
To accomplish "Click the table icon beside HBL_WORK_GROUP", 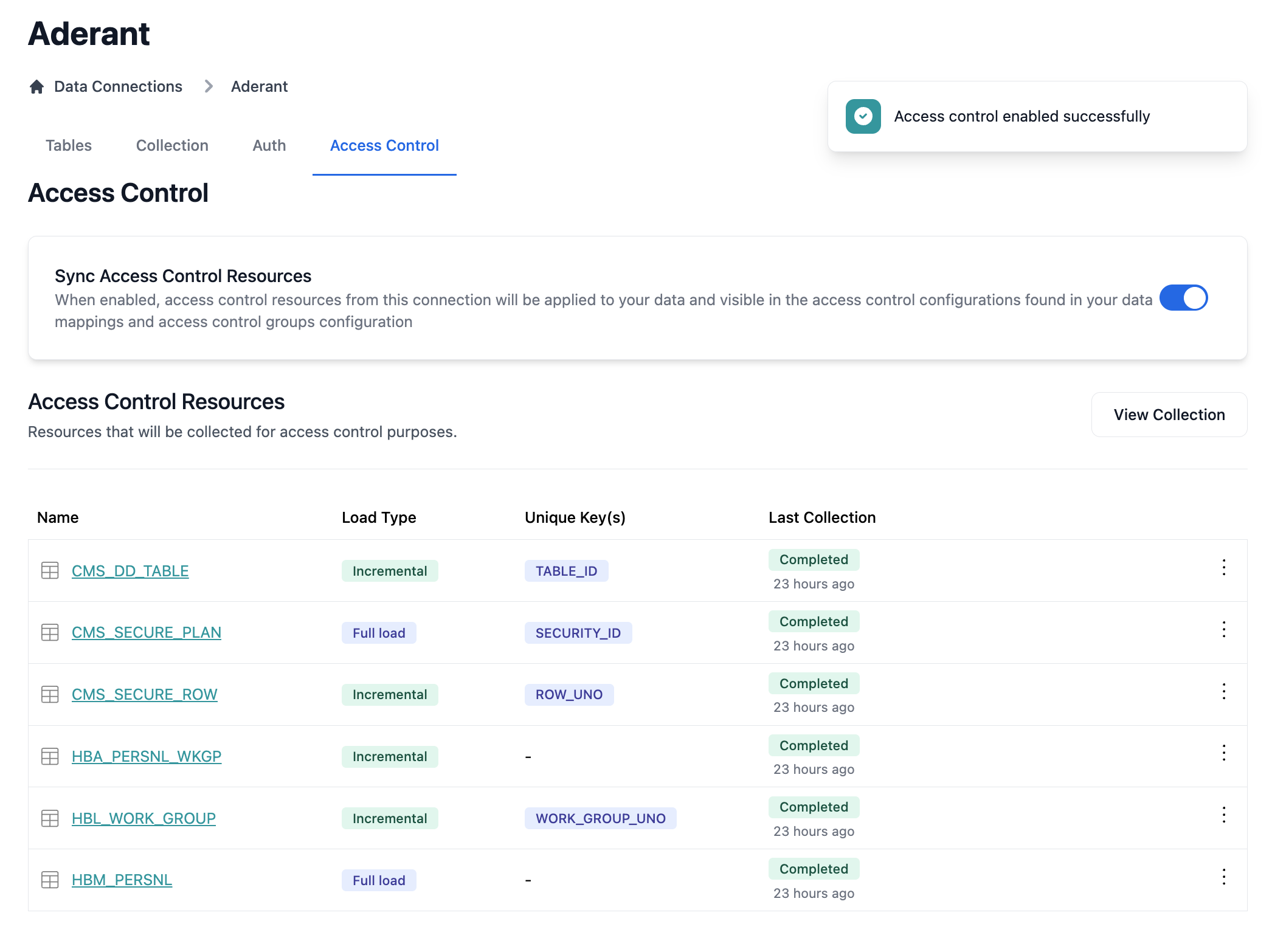I will click(x=50, y=818).
